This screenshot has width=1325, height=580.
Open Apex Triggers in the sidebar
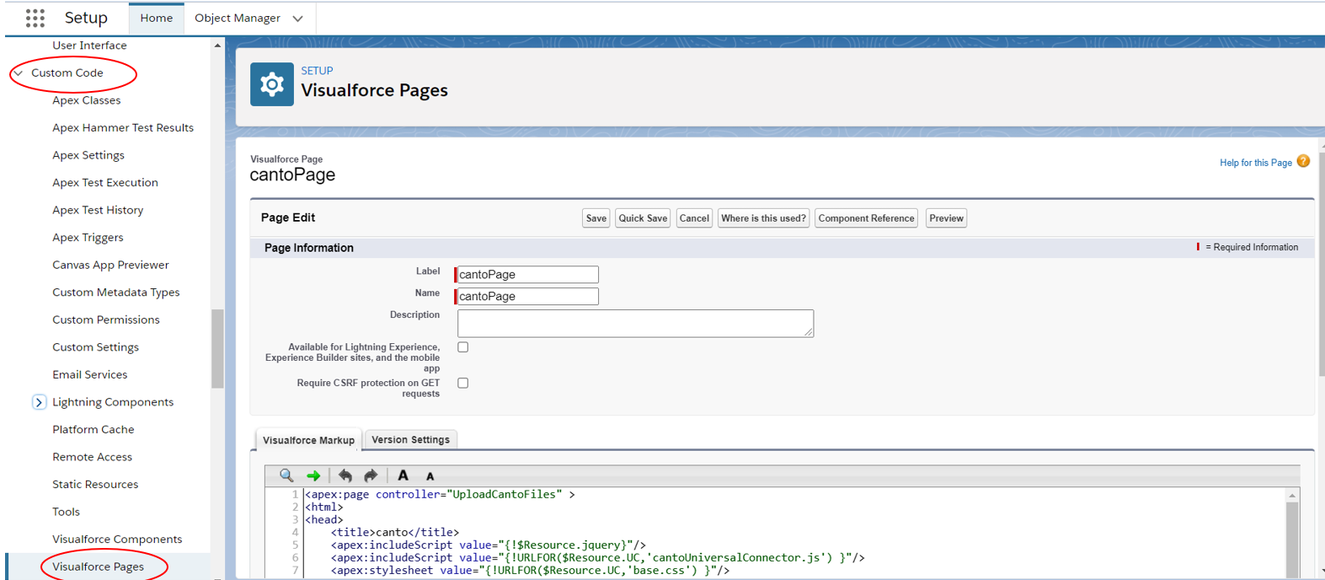click(88, 238)
